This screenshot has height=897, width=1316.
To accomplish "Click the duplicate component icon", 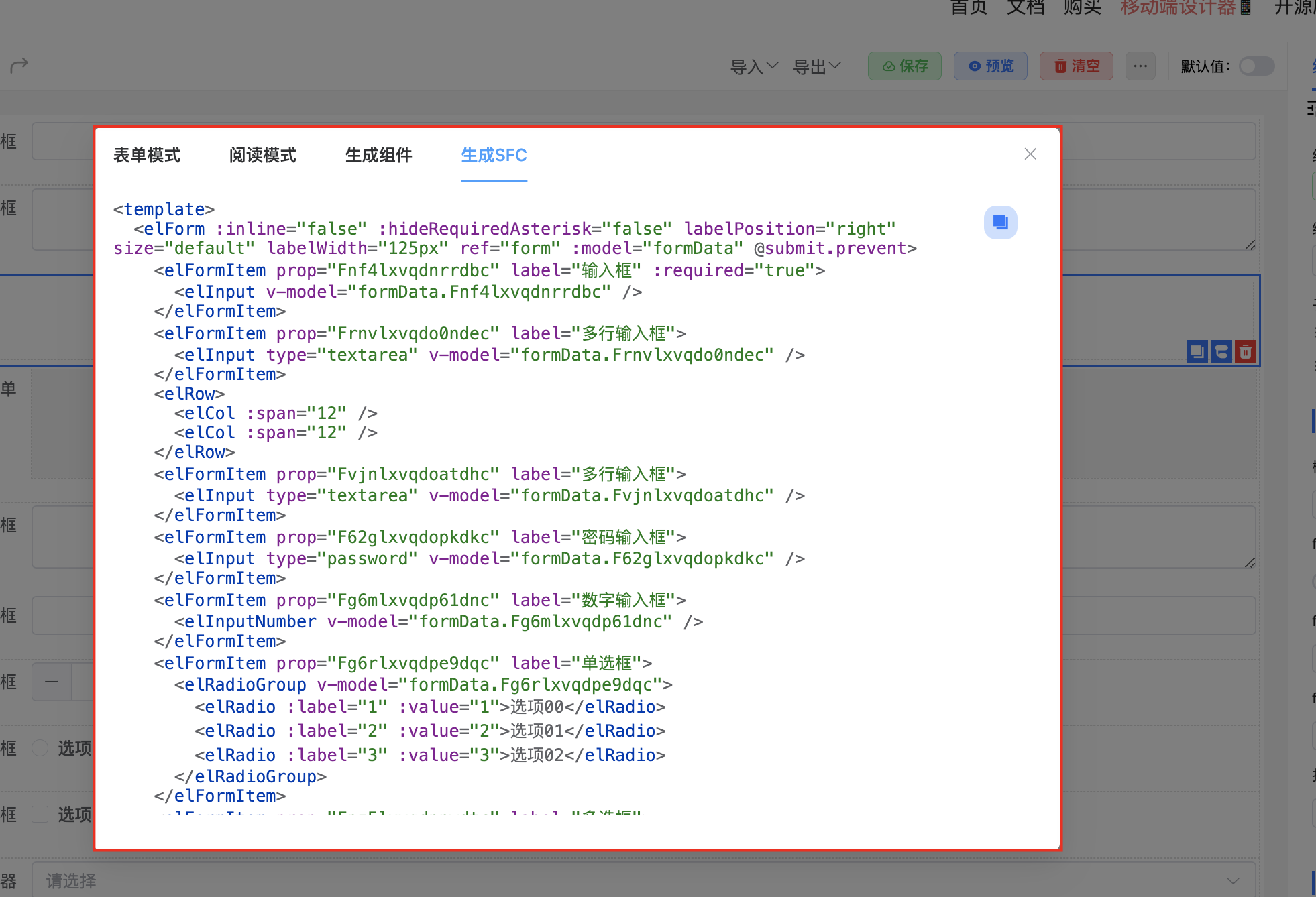I will tap(1197, 351).
